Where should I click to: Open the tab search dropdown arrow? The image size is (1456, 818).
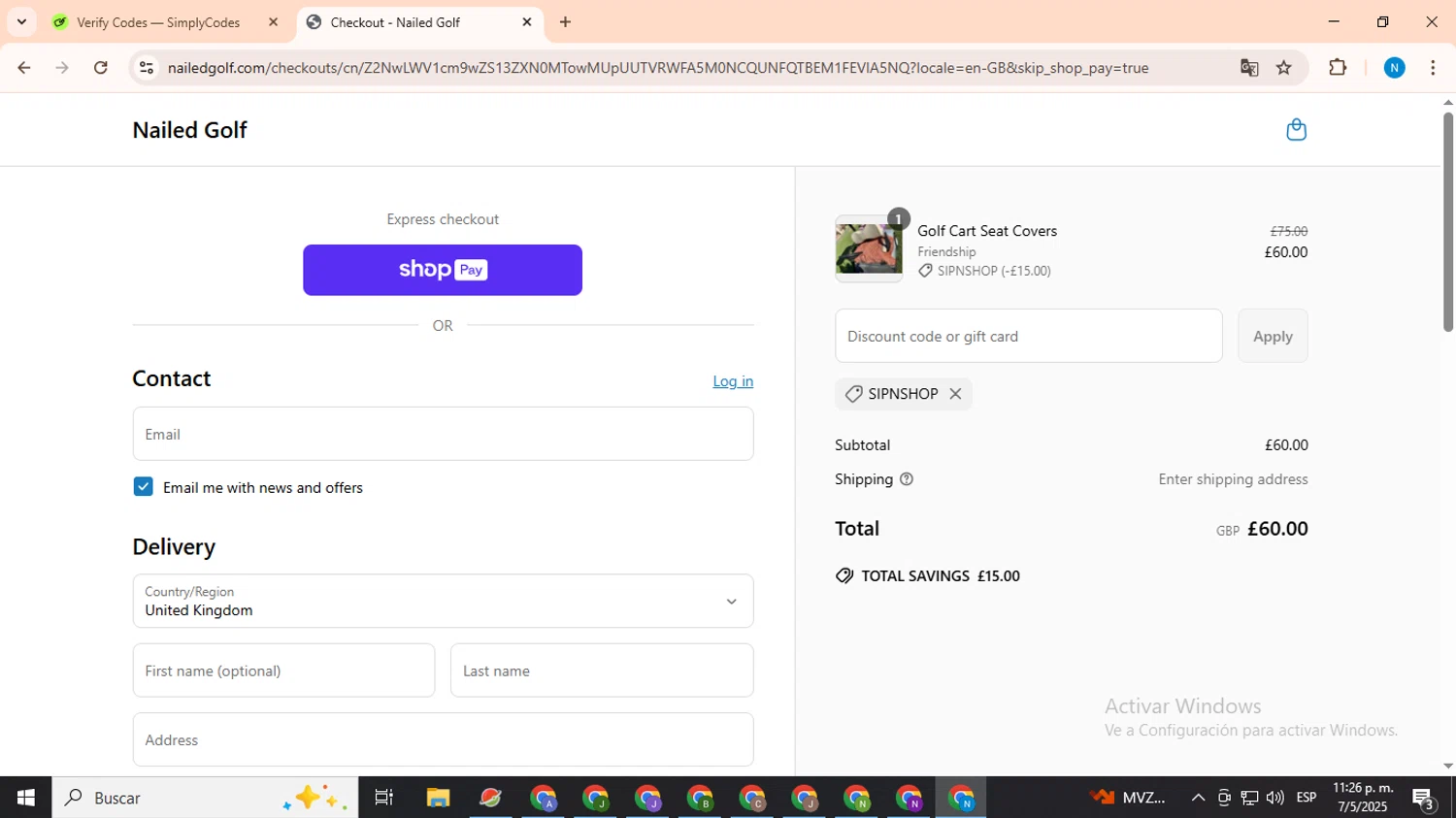pos(21,21)
